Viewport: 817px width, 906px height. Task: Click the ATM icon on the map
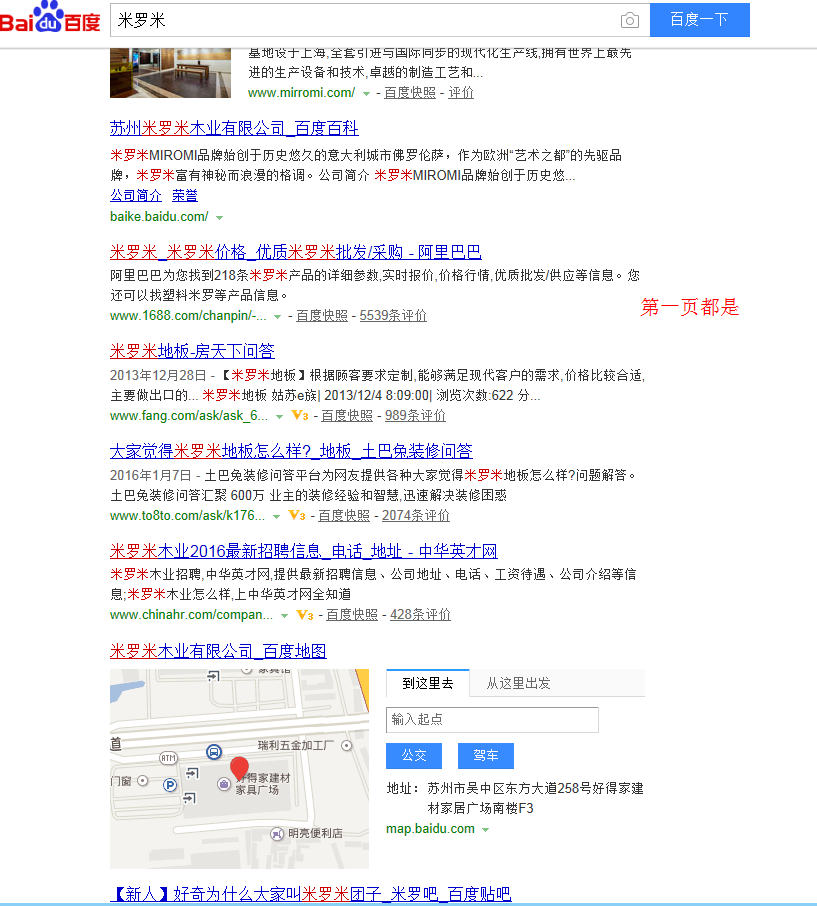pyautogui.click(x=167, y=758)
